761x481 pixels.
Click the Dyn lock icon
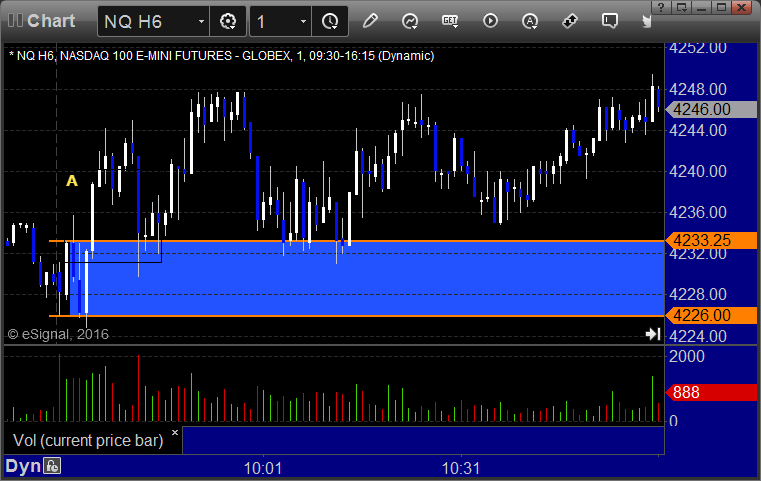(52, 466)
